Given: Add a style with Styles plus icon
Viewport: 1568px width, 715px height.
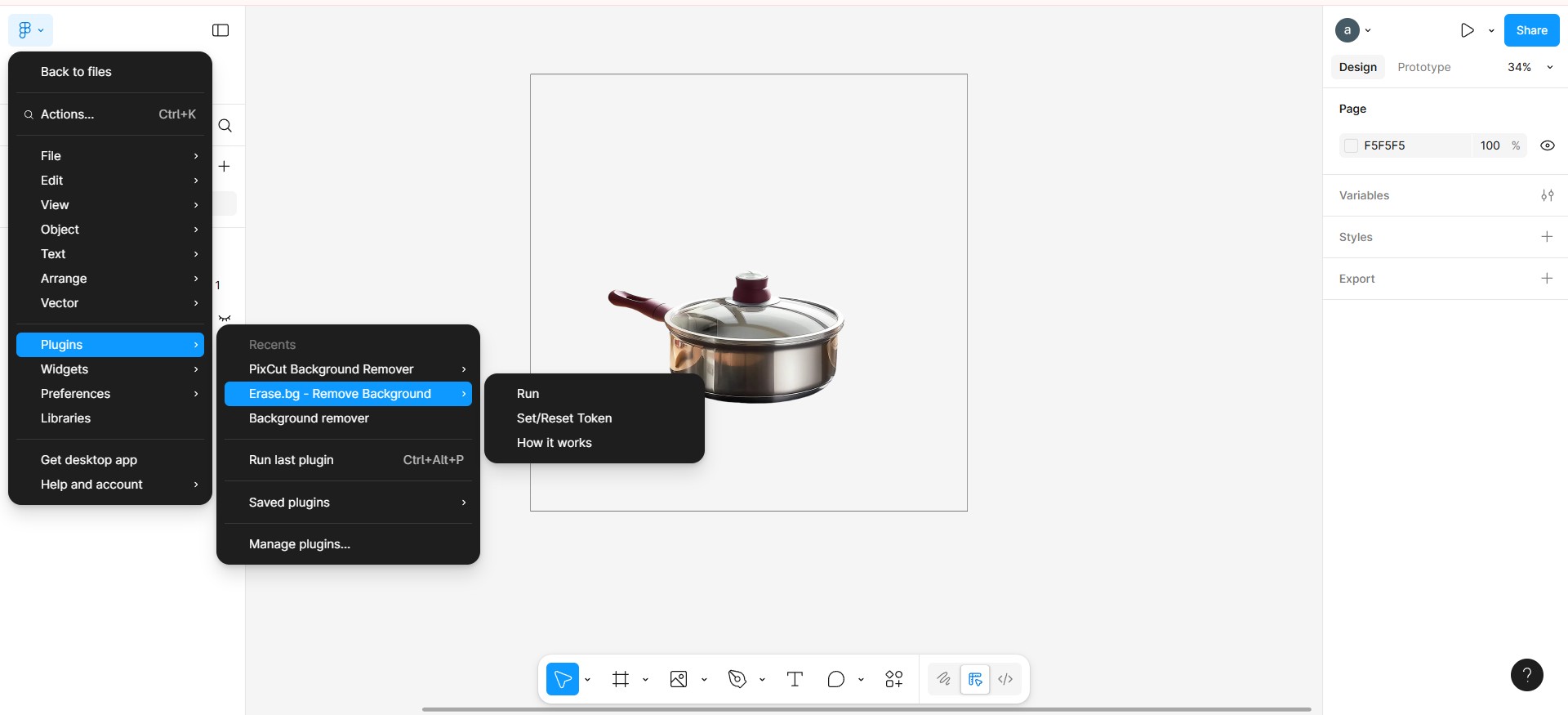Looking at the screenshot, I should pos(1547,237).
